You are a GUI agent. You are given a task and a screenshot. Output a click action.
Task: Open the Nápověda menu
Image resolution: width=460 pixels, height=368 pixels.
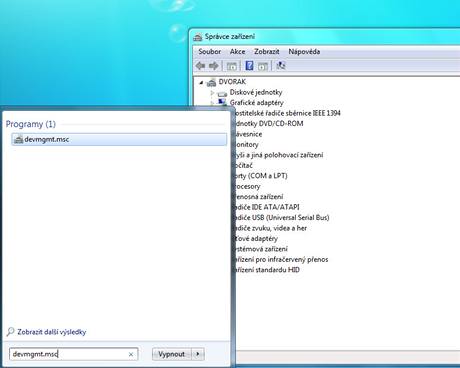(x=304, y=52)
